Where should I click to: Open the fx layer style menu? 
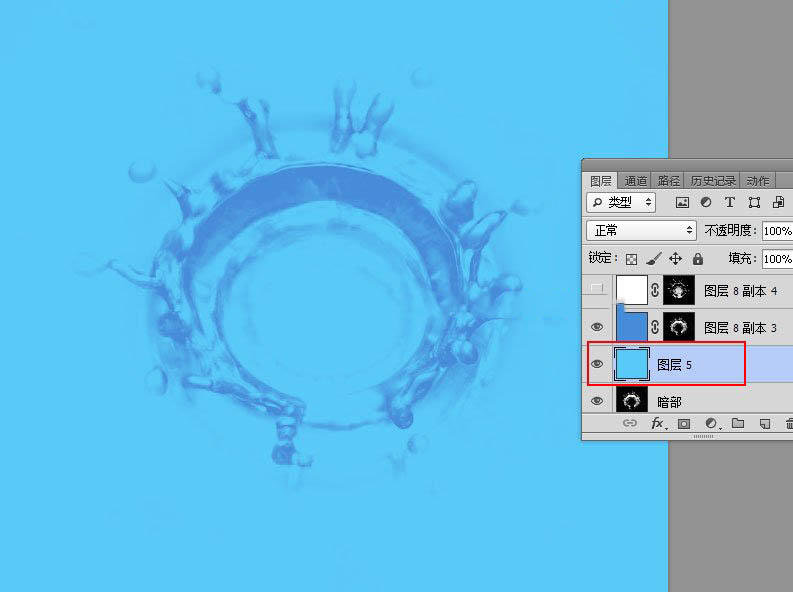(x=657, y=424)
